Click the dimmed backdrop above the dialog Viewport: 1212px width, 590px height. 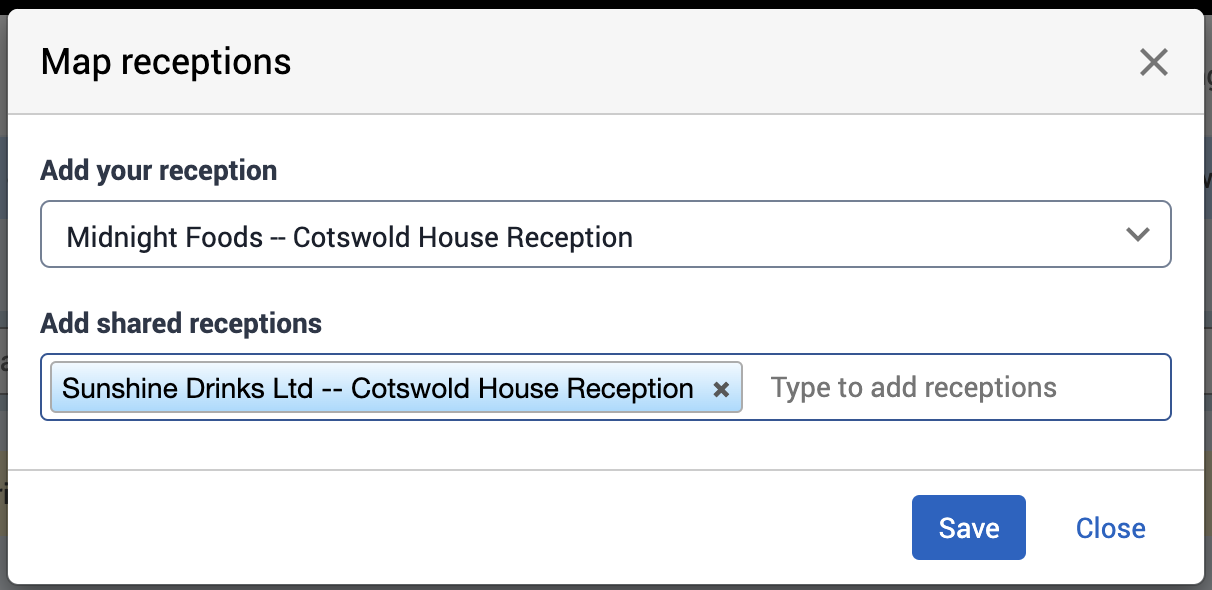click(600, 4)
